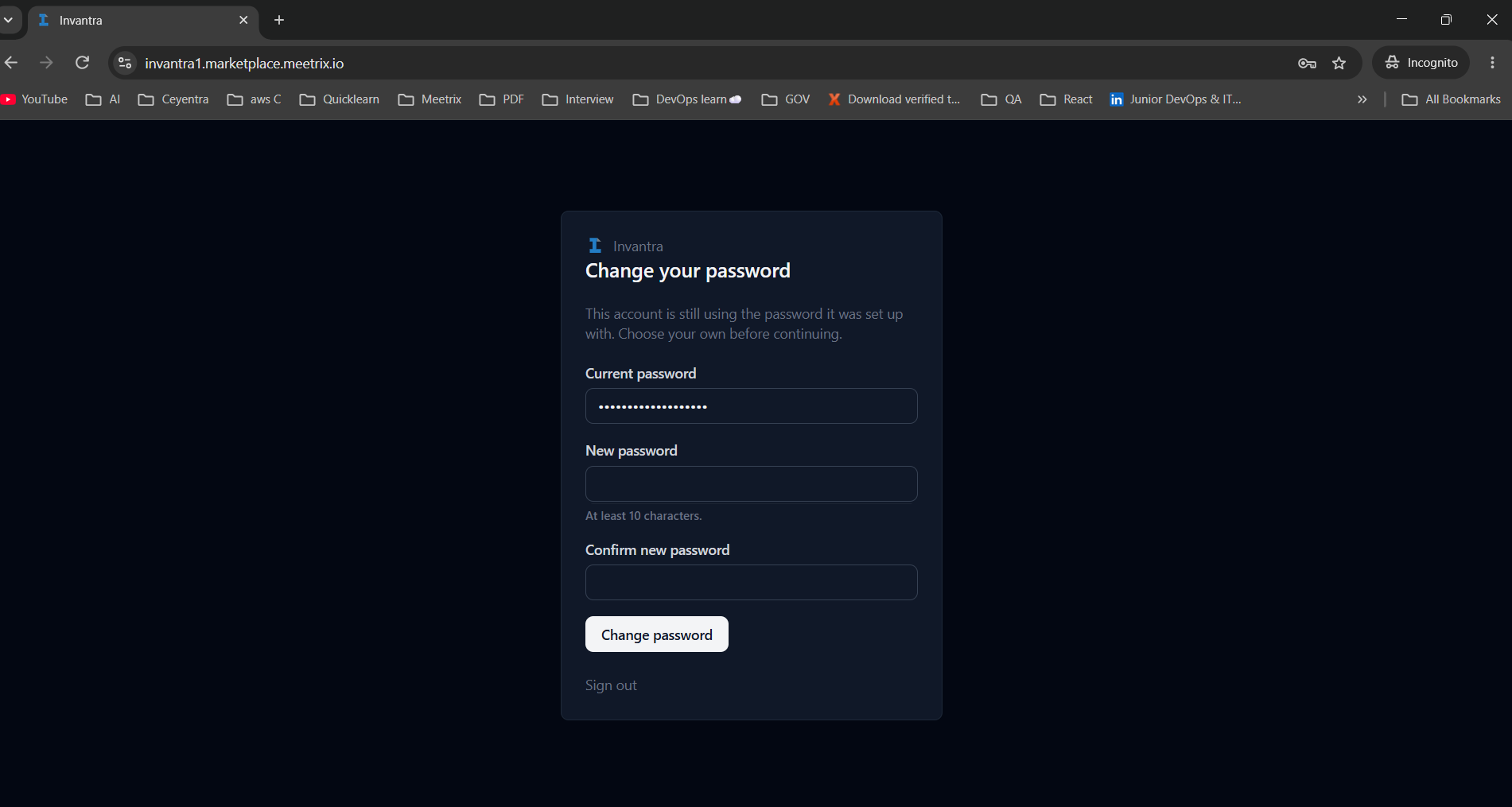Open the AI bookmarks folder
The image size is (1512, 807).
(103, 99)
